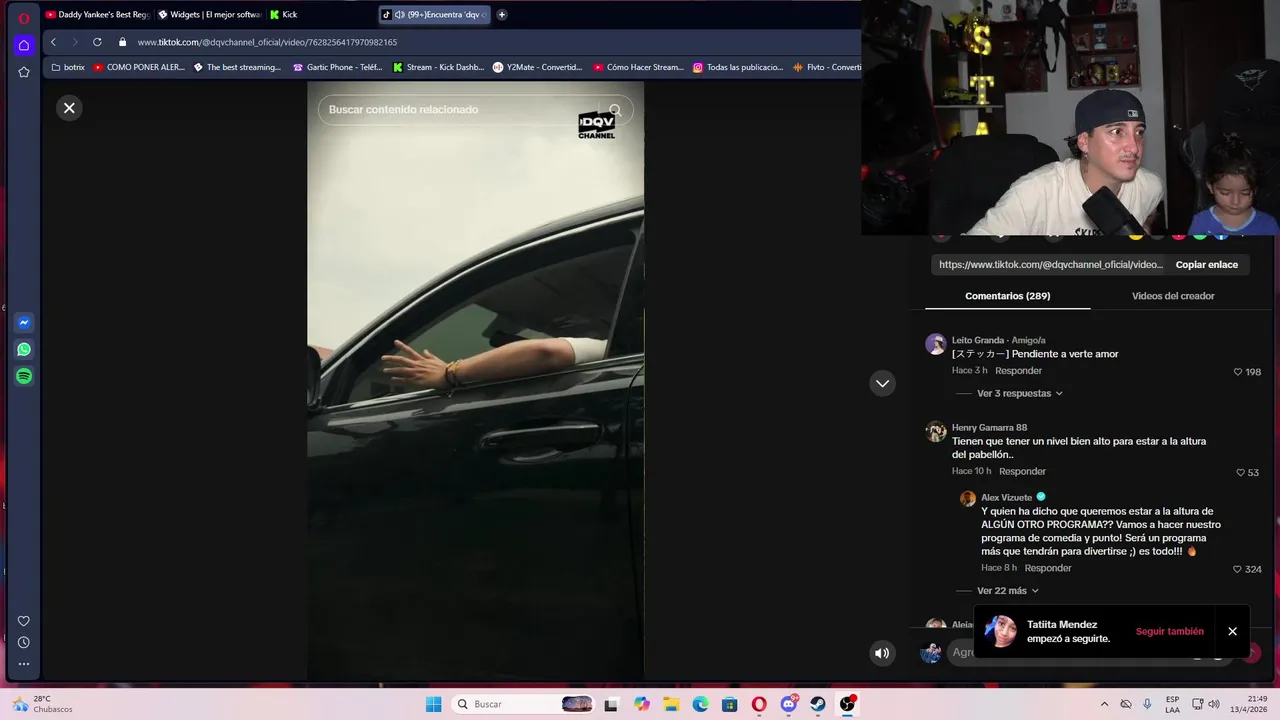Reply to Leito Granda's comment
This screenshot has width=1280, height=720.
click(1018, 371)
